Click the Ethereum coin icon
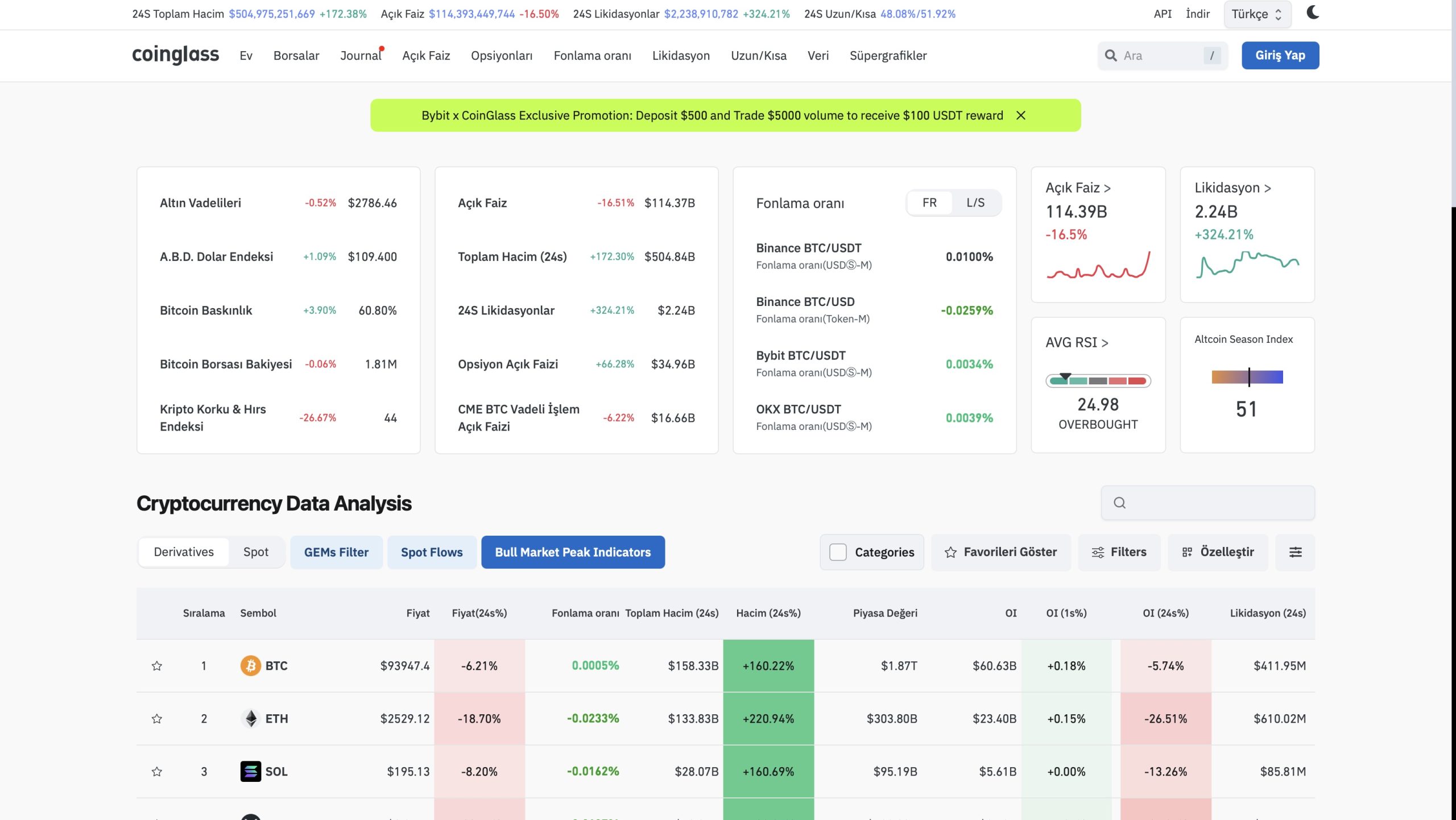Image resolution: width=1456 pixels, height=820 pixels. click(250, 719)
